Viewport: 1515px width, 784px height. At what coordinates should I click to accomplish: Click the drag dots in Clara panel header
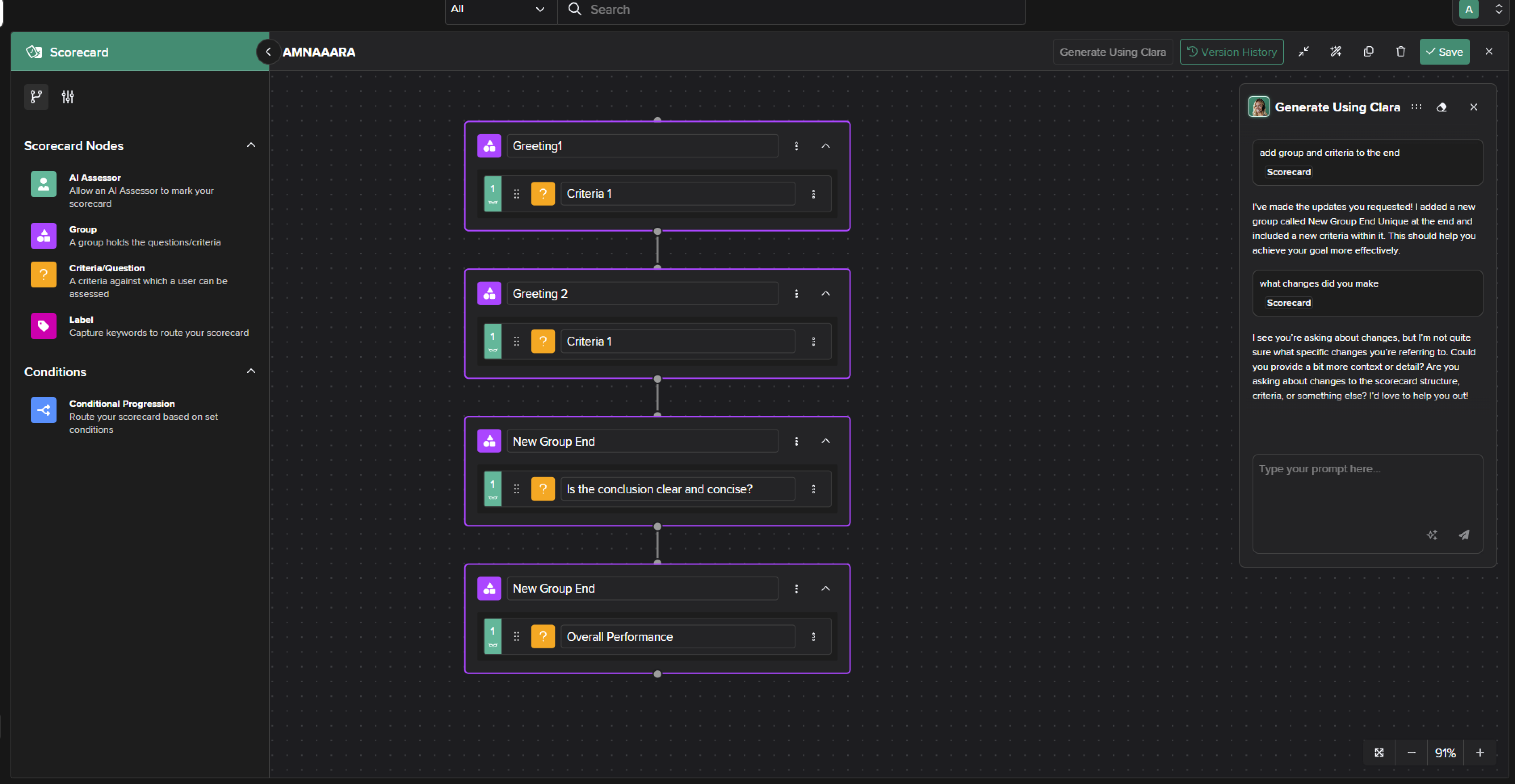1417,107
